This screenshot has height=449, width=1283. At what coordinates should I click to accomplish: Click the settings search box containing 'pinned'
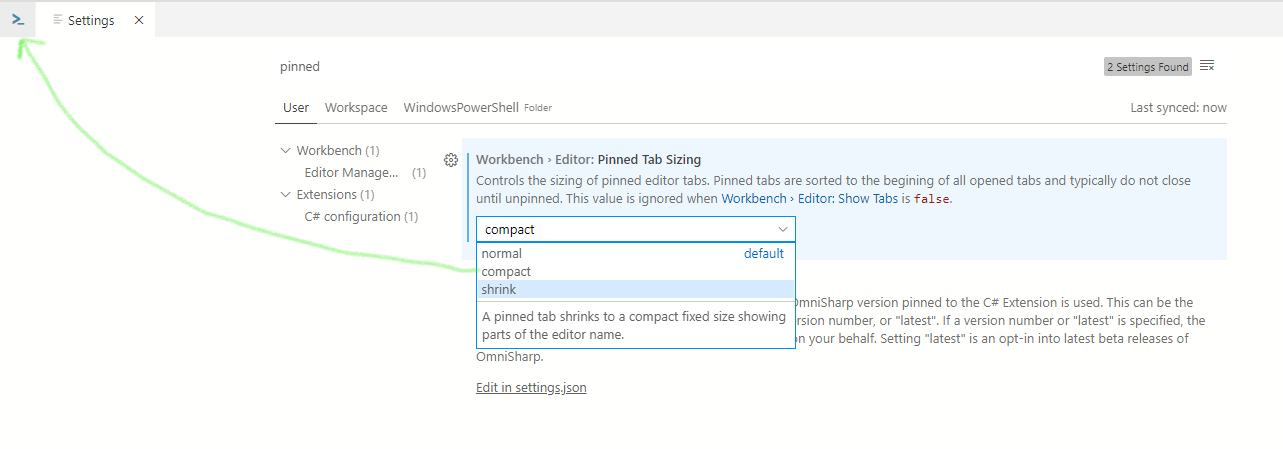tap(680, 67)
